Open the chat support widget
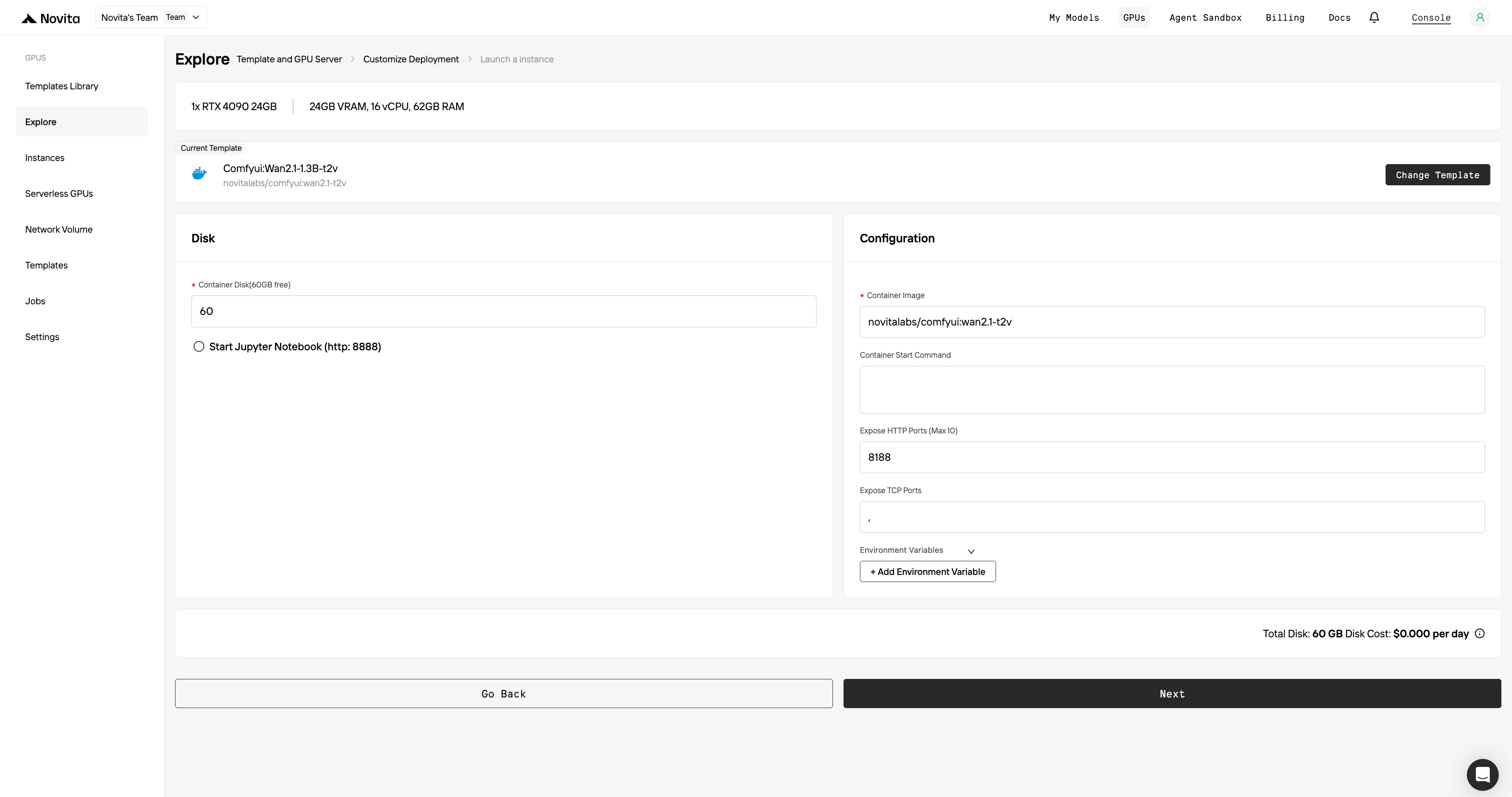Screen dimensions: 1512x797 point(1483,775)
